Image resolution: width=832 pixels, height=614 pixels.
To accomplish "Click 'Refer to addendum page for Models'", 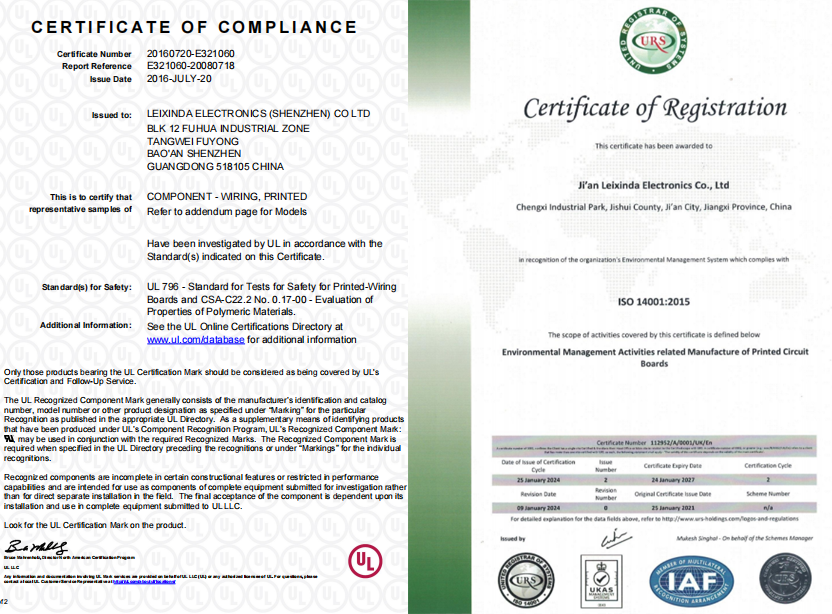I will tap(227, 212).
